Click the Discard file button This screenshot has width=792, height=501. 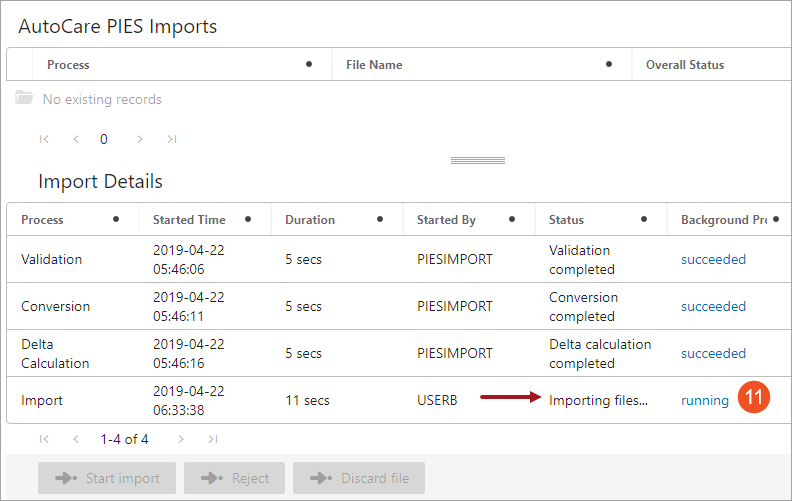(359, 478)
